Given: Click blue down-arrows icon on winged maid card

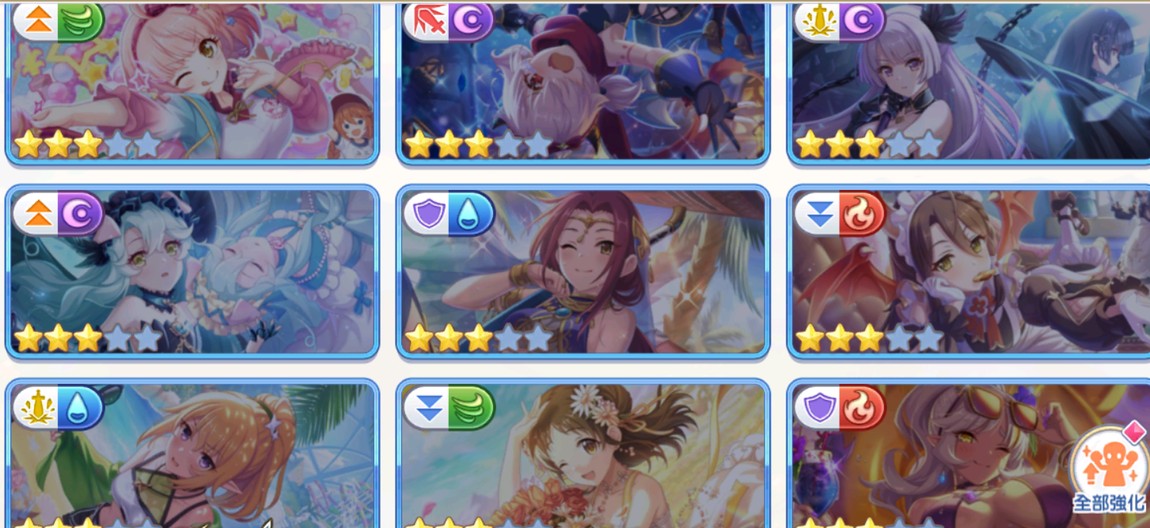Looking at the screenshot, I should (818, 214).
